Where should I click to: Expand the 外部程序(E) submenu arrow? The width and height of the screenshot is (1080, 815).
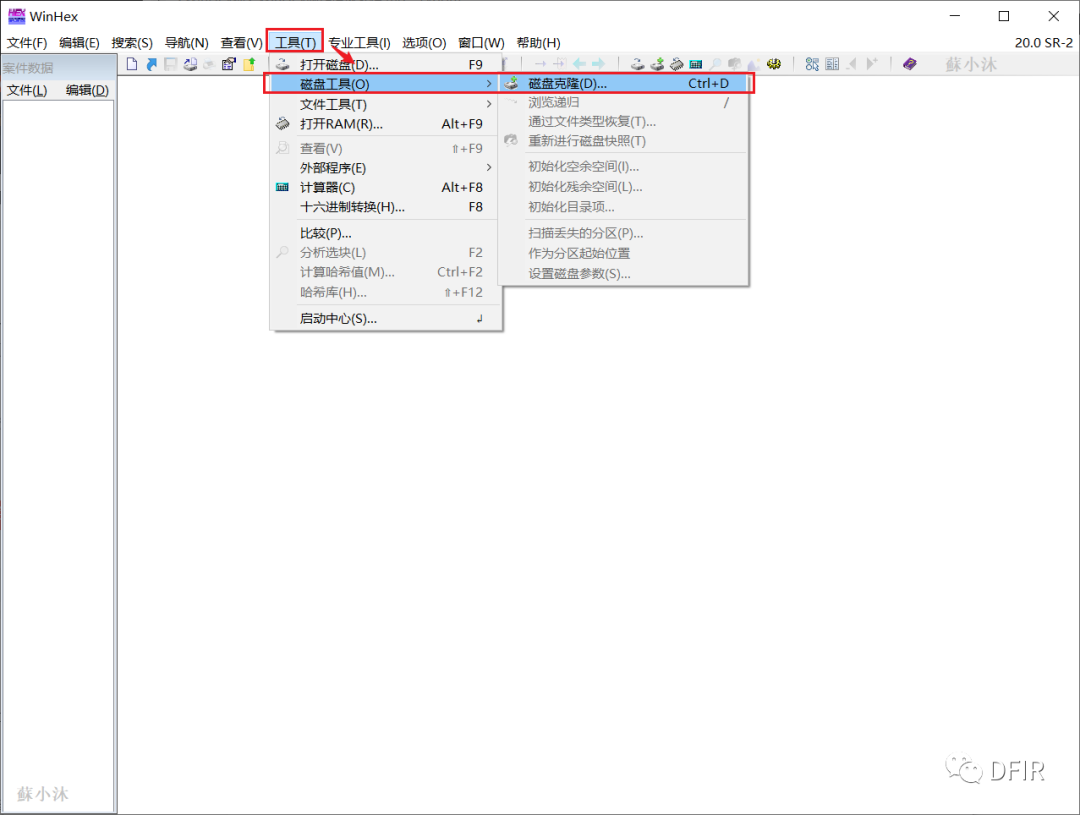click(x=488, y=167)
